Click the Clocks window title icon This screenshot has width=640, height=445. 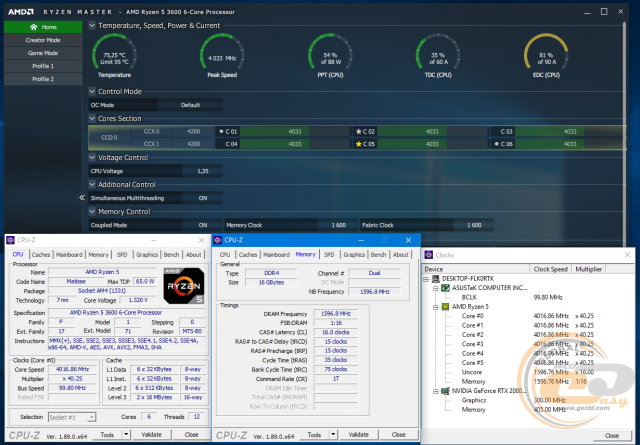pyautogui.click(x=429, y=255)
